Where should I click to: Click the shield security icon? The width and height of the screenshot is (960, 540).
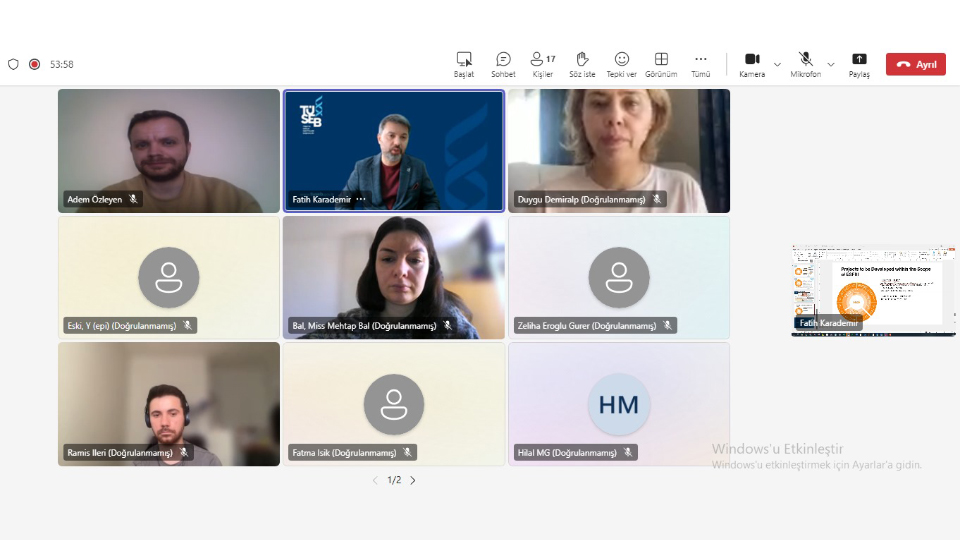tap(13, 64)
